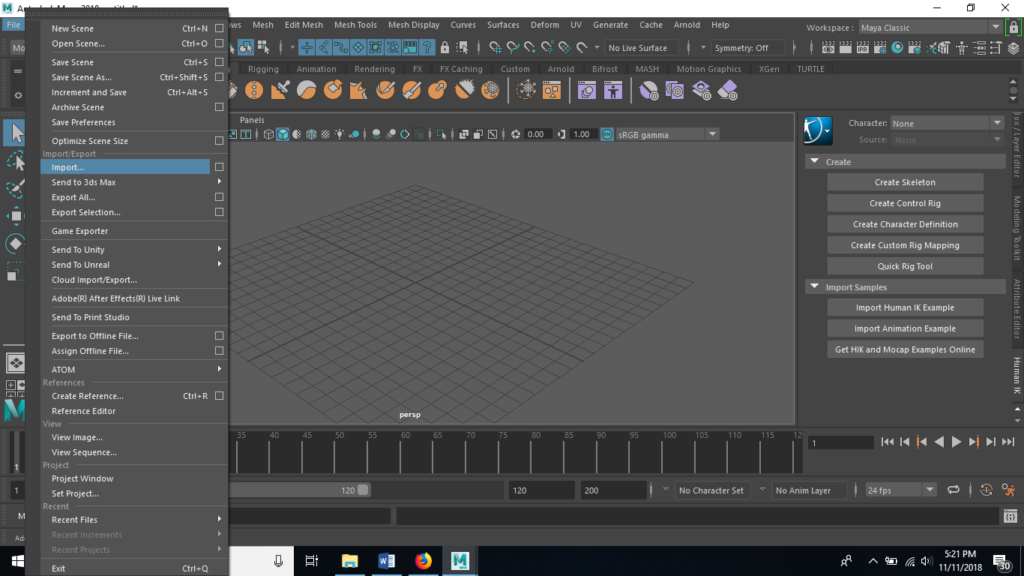Click the script editor icon at bottom right

[x=1010, y=517]
